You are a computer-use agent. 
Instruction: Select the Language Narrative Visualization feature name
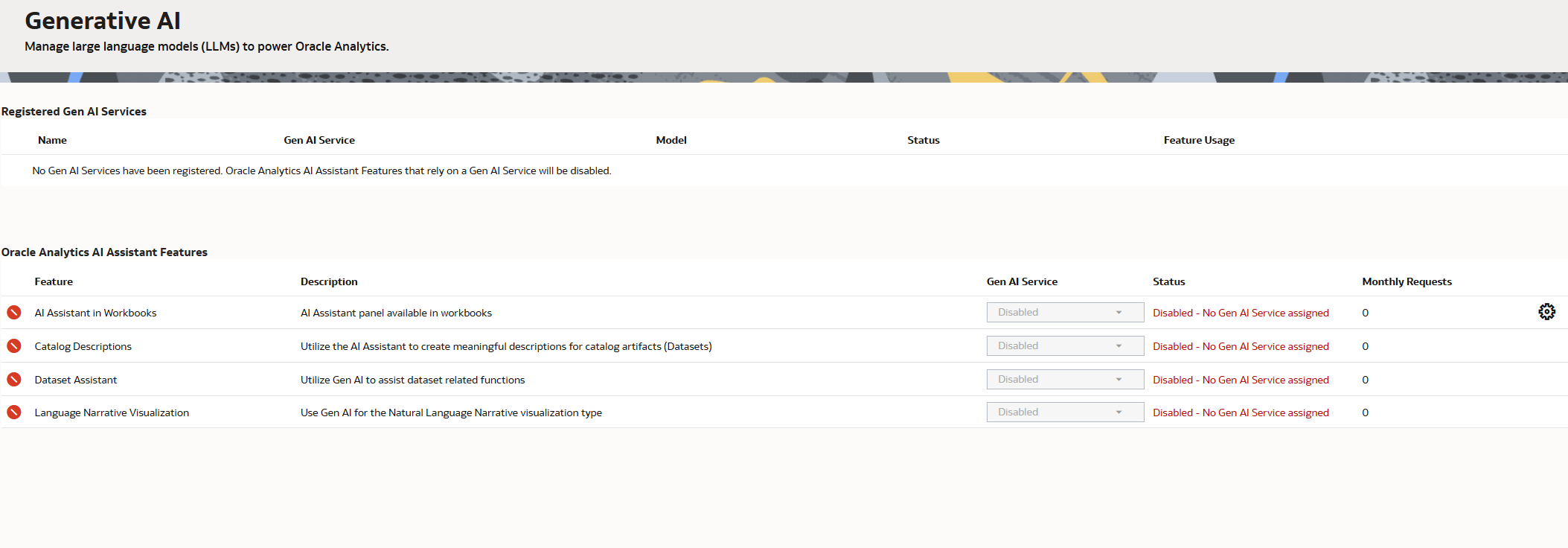click(112, 412)
